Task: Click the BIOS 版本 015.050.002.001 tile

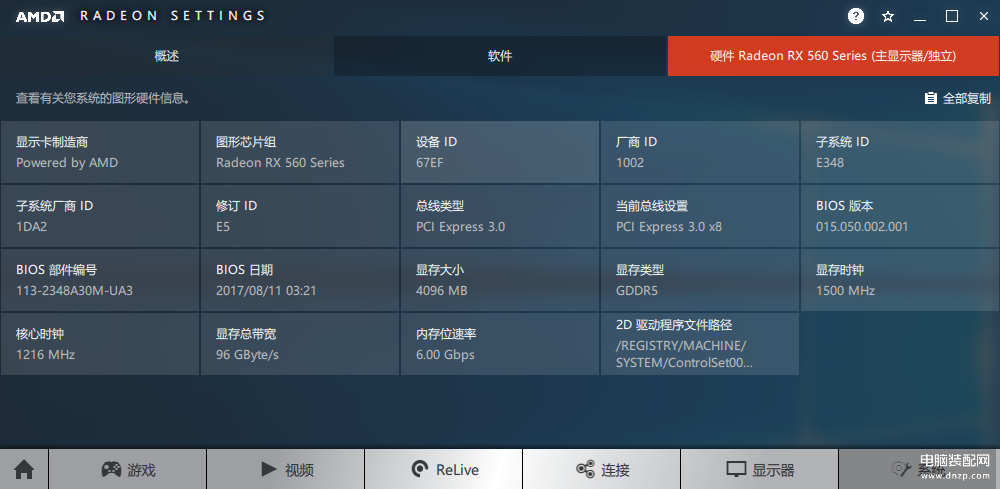Action: pyautogui.click(x=900, y=216)
